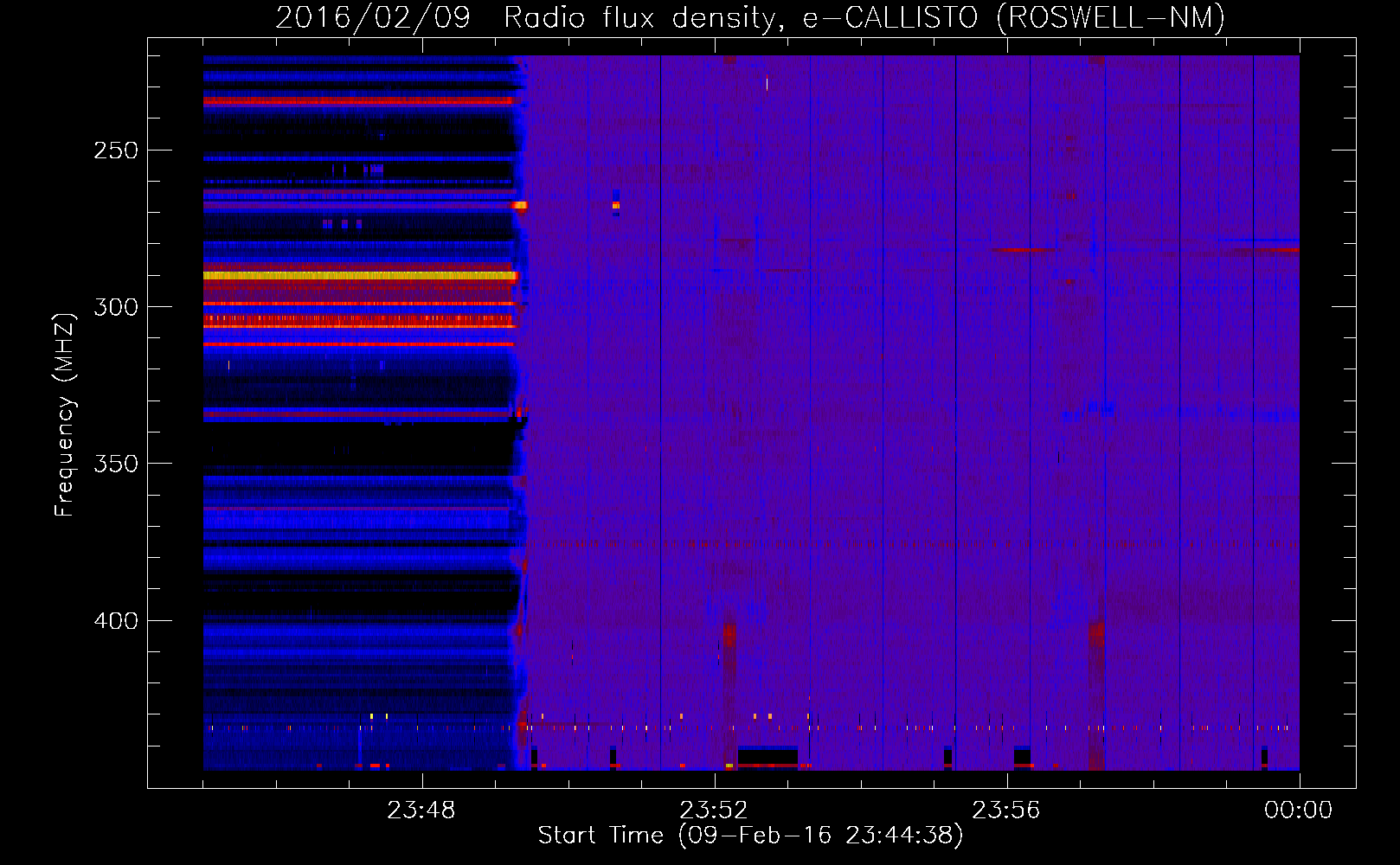Click the 300 frequency tick label
The width and height of the screenshot is (1400, 865).
tap(116, 307)
